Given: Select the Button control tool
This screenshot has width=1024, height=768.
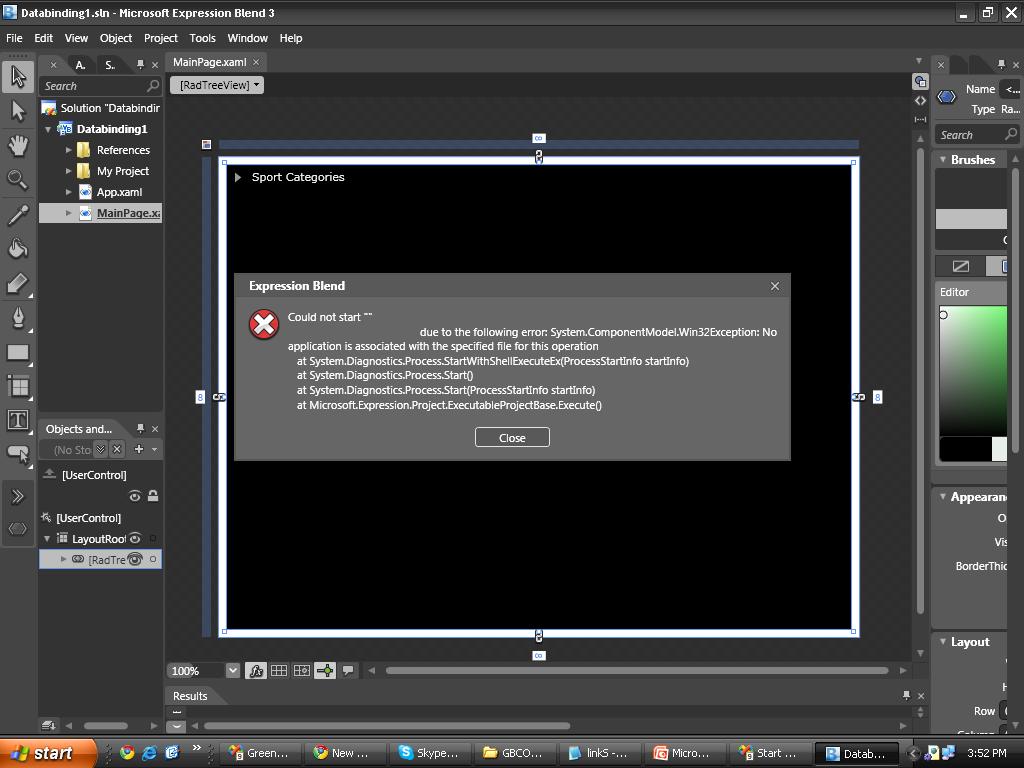Looking at the screenshot, I should tap(18, 454).
